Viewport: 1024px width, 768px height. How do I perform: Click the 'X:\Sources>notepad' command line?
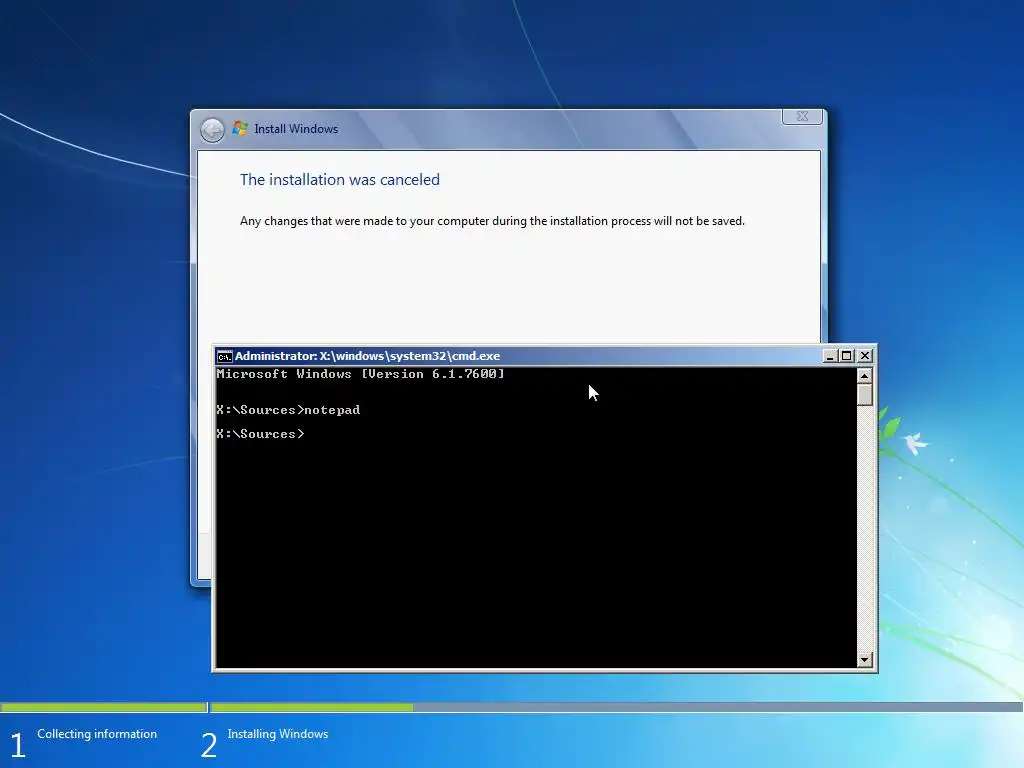[x=288, y=410]
